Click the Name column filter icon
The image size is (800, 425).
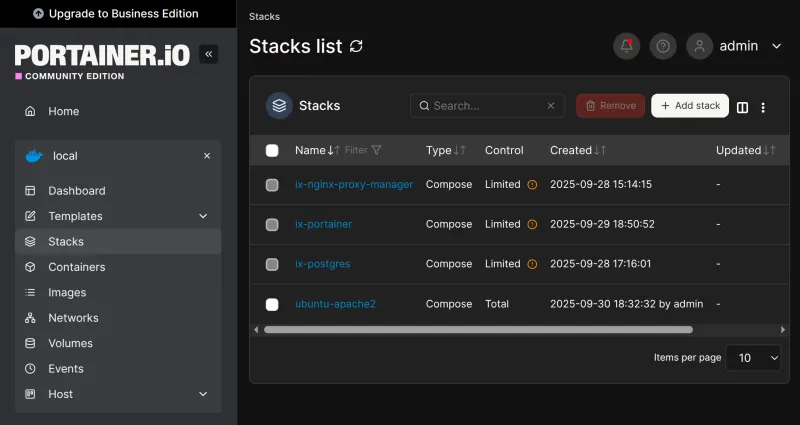pyautogui.click(x=376, y=150)
